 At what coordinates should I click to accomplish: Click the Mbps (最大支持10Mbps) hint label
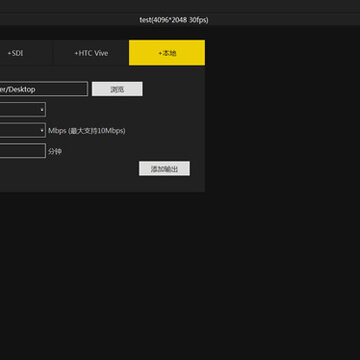(87, 131)
